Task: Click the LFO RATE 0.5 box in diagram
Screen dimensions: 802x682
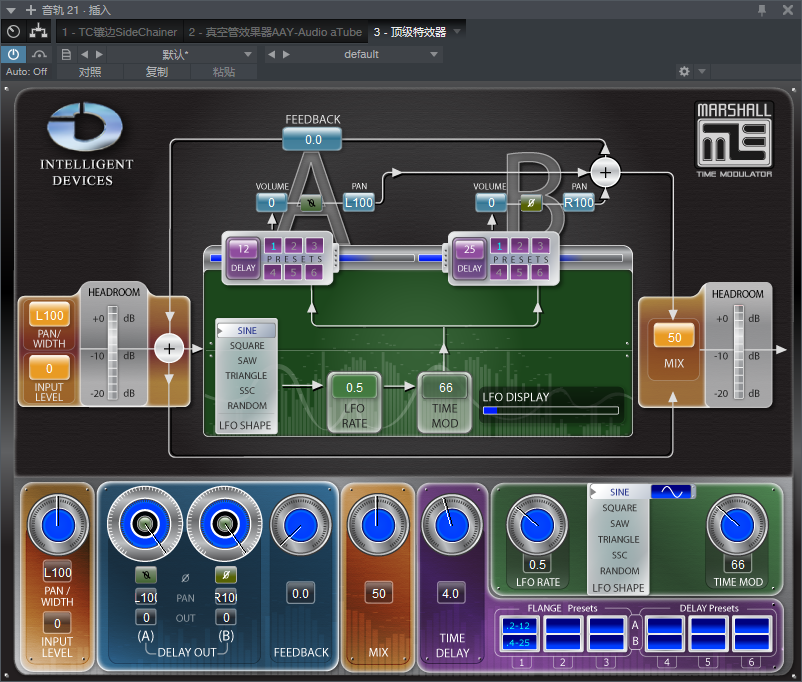Action: (x=354, y=387)
